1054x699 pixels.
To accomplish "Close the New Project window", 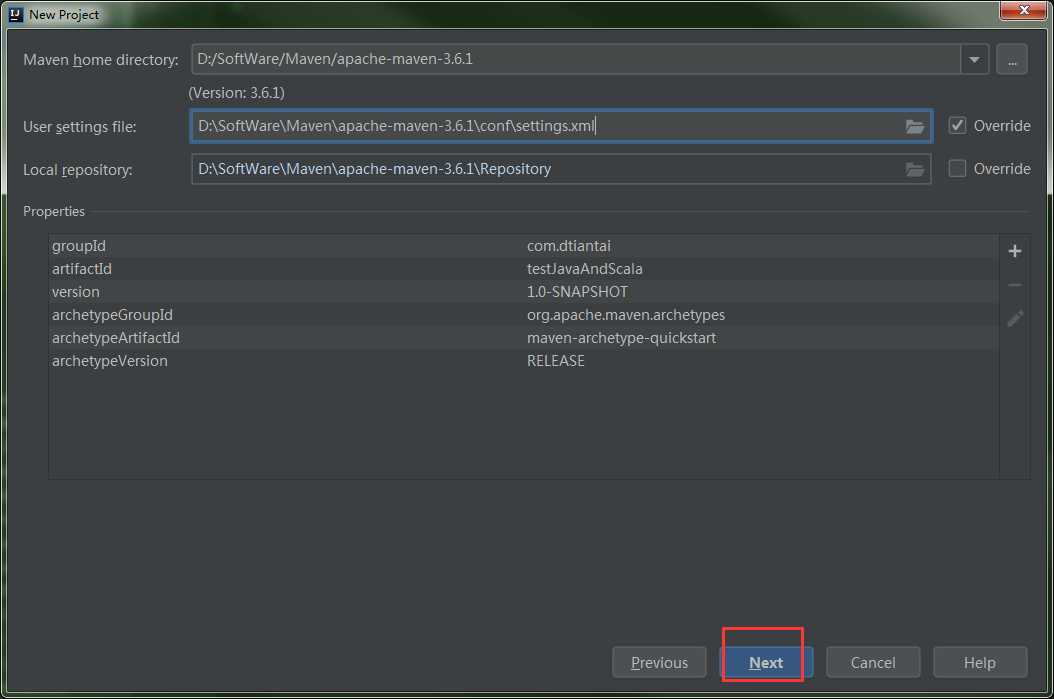I will 1023,11.
